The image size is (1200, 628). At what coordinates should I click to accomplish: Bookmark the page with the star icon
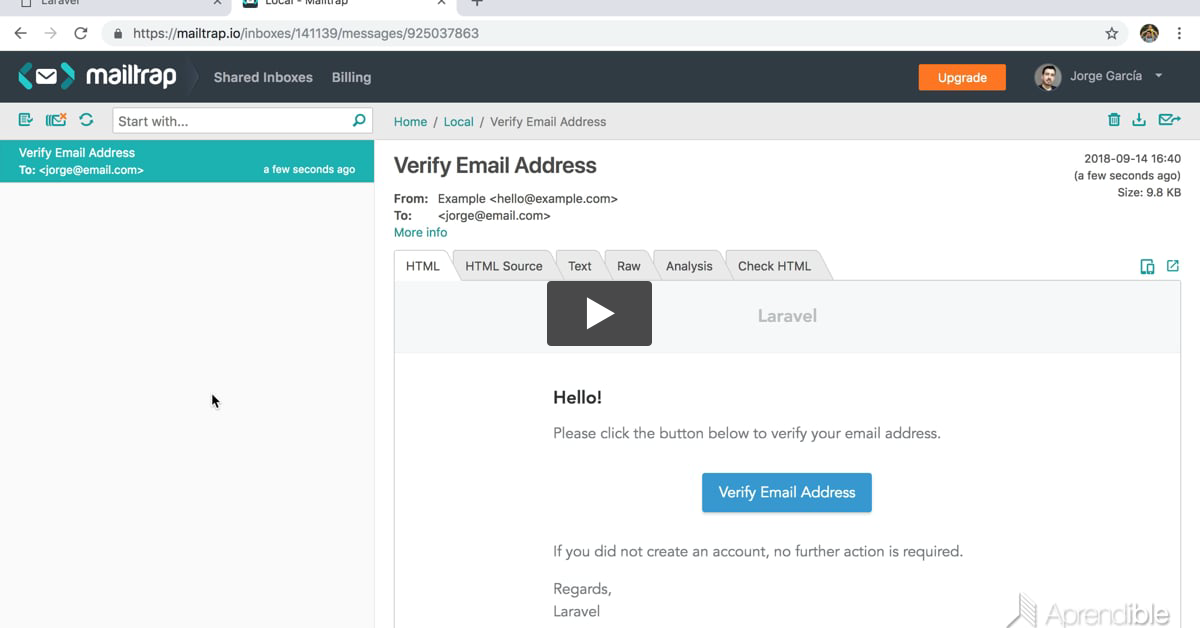(1112, 33)
